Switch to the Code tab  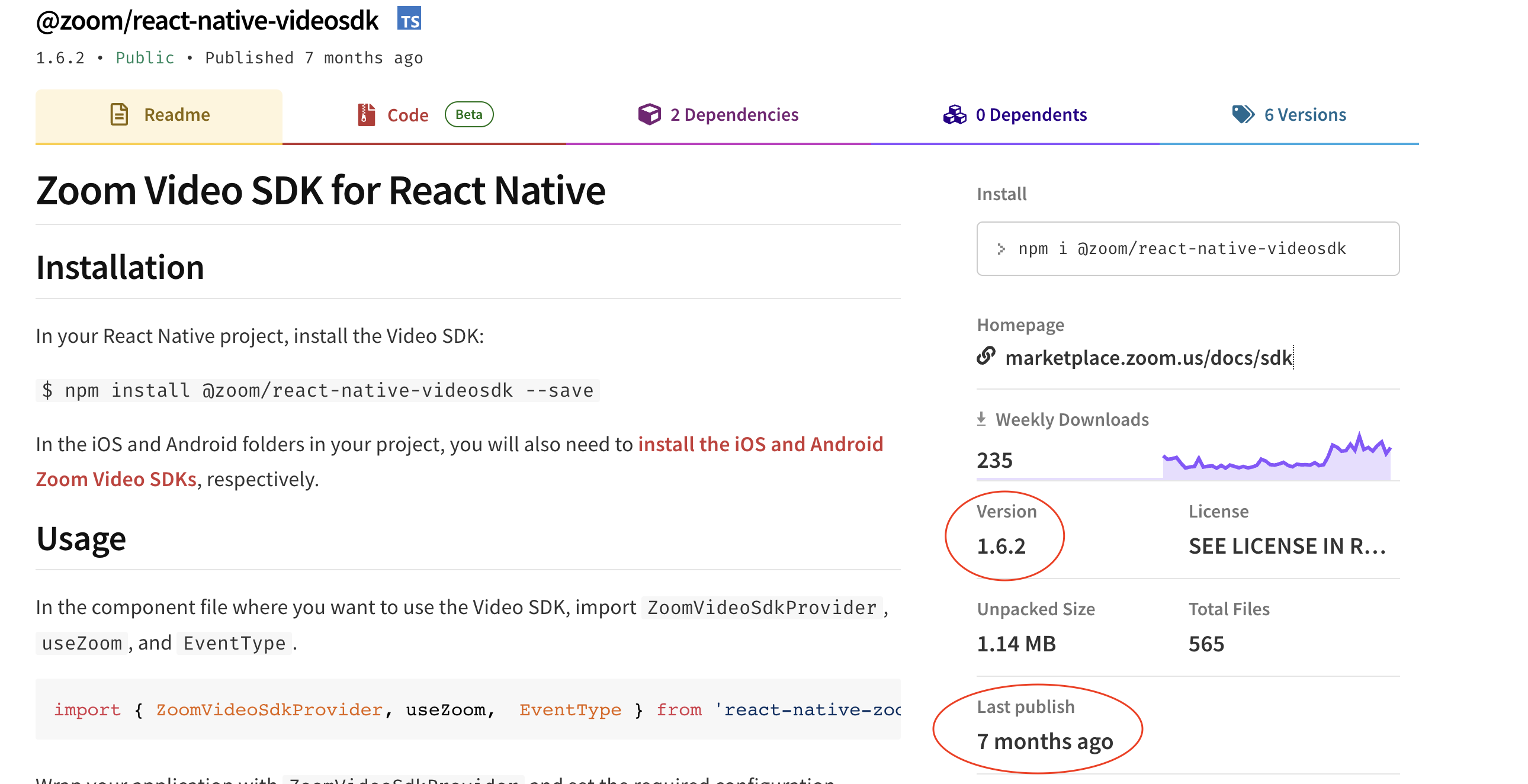pyautogui.click(x=407, y=115)
